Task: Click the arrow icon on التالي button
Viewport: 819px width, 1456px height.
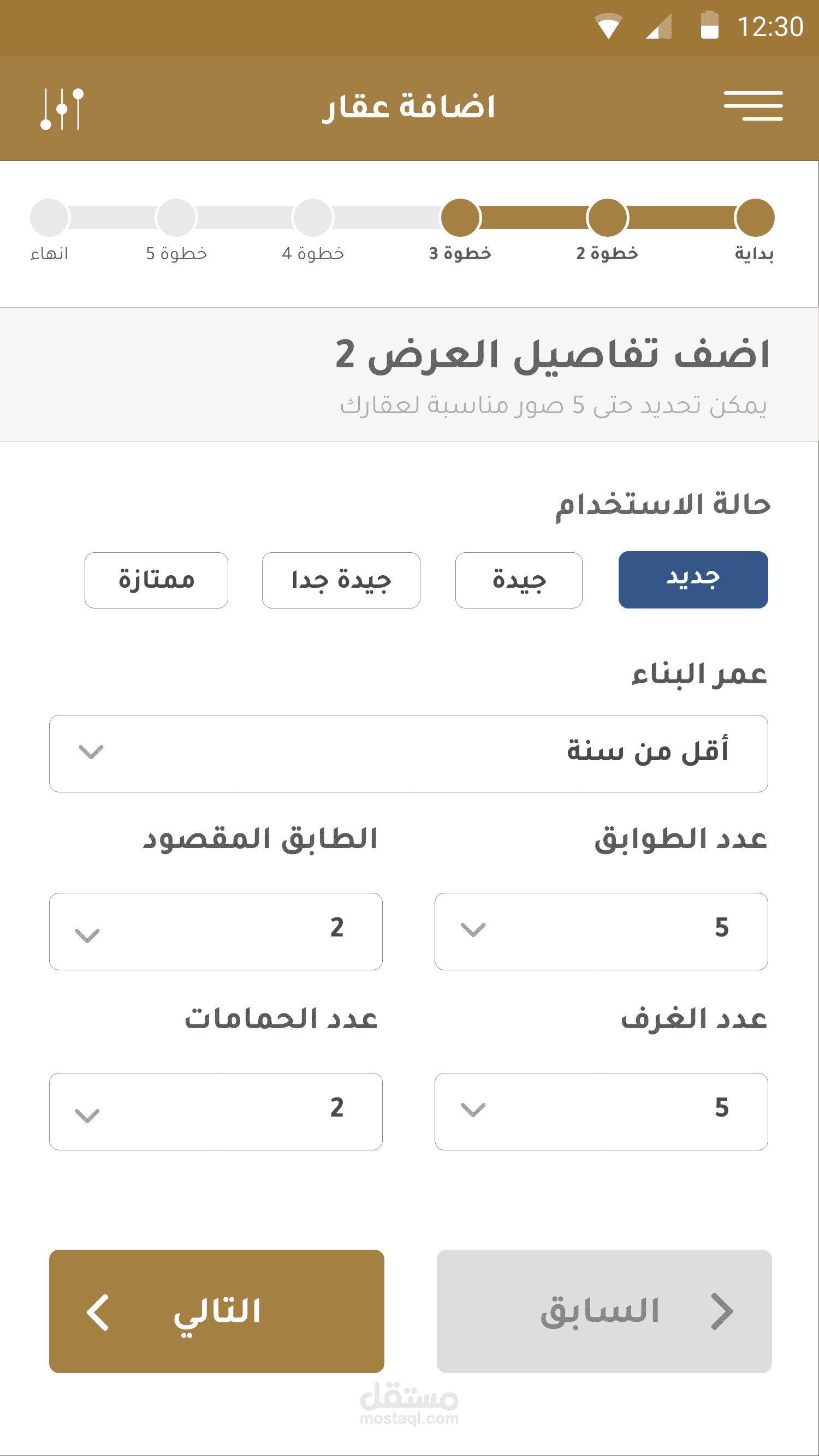Action: pyautogui.click(x=98, y=1312)
